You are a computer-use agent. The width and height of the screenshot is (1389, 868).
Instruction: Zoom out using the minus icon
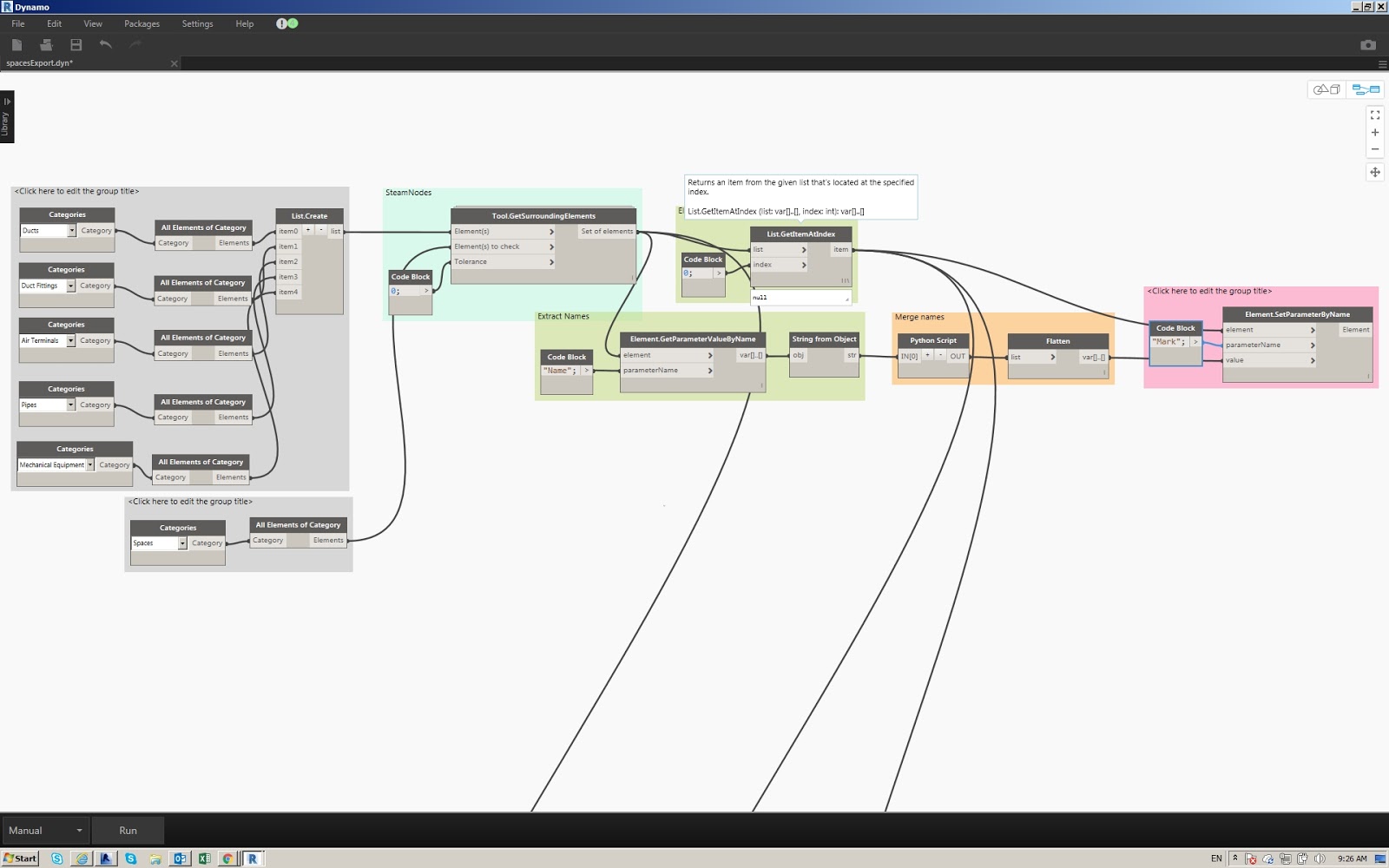tap(1375, 148)
